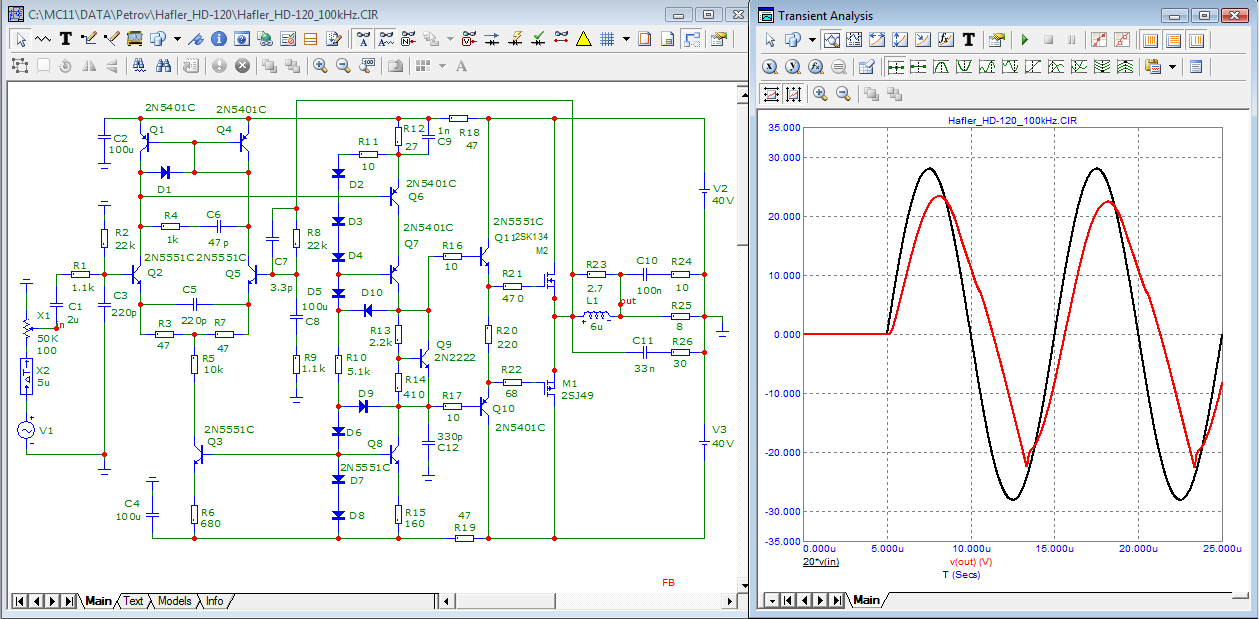Go to last page arrow in Transient Analysis
The height and width of the screenshot is (619, 1259).
(x=837, y=600)
